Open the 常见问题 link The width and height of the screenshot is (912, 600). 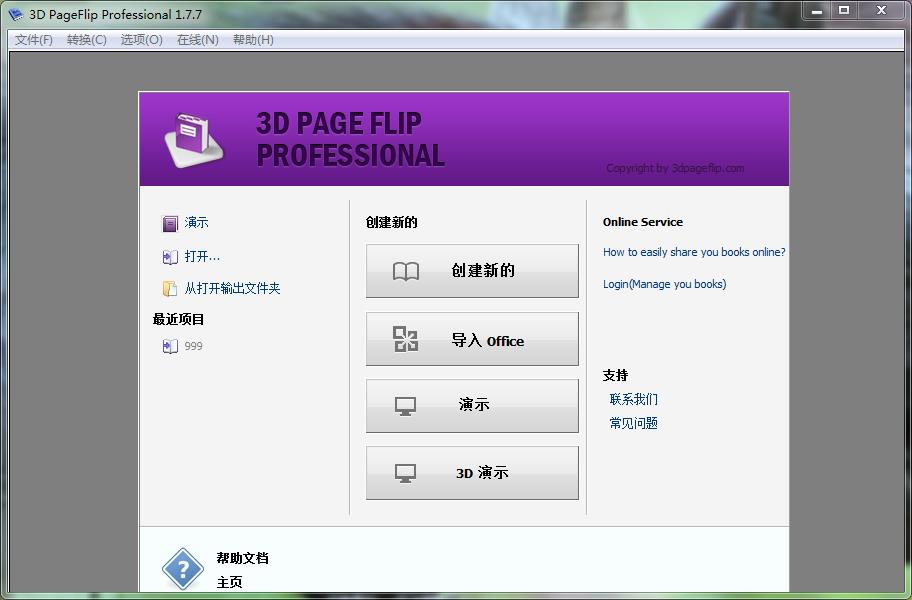click(633, 423)
